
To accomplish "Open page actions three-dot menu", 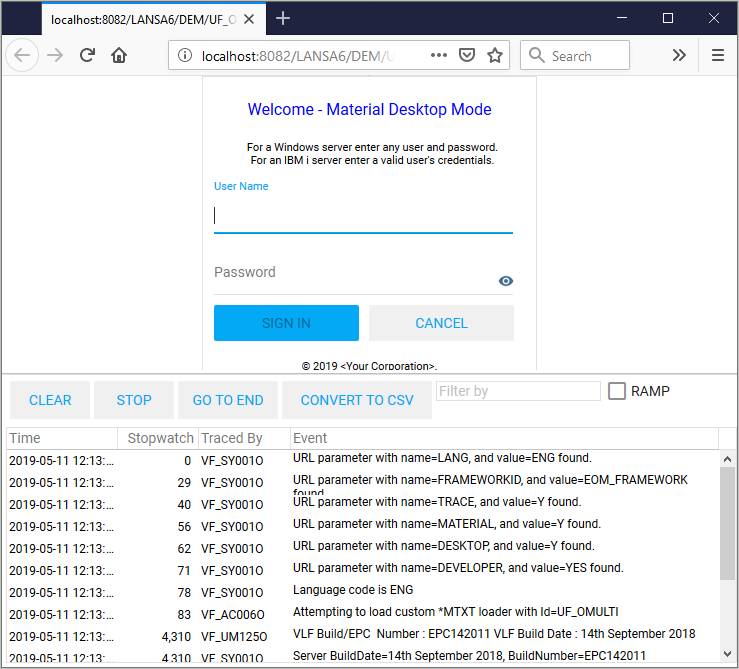I will pos(438,56).
